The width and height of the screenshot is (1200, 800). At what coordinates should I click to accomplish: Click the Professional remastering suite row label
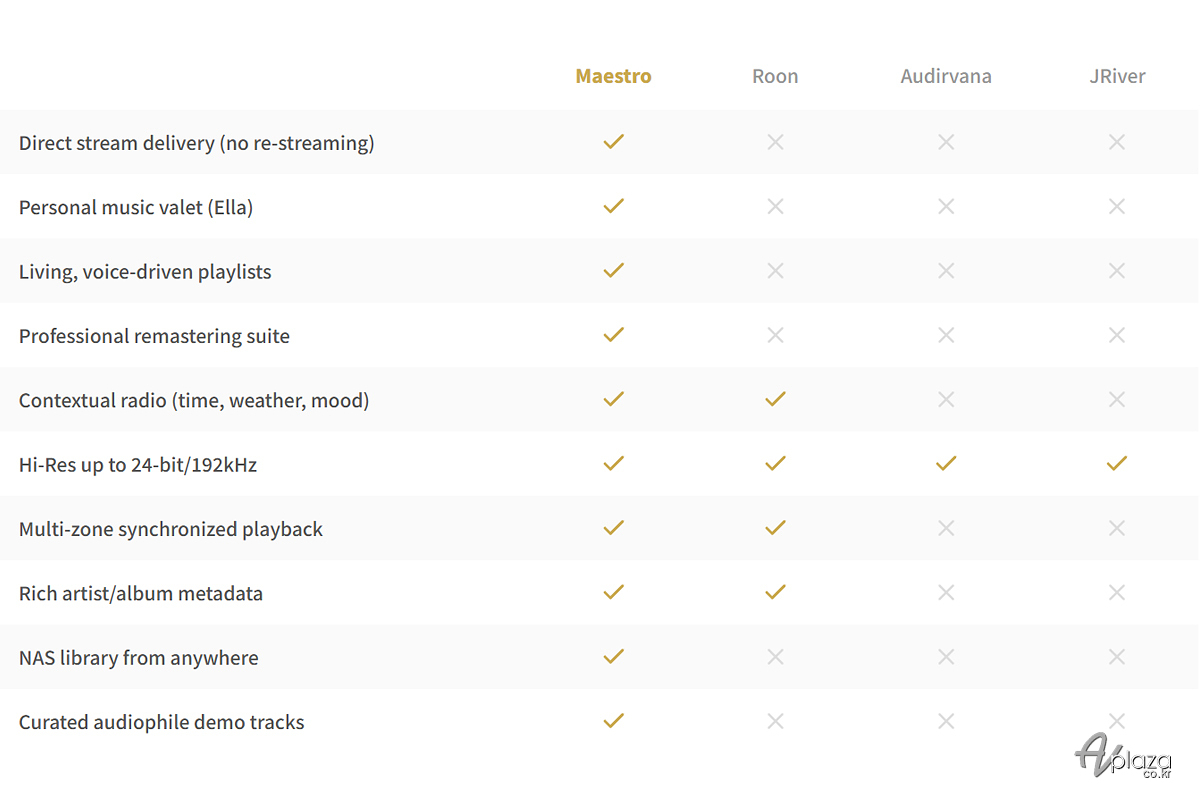154,336
